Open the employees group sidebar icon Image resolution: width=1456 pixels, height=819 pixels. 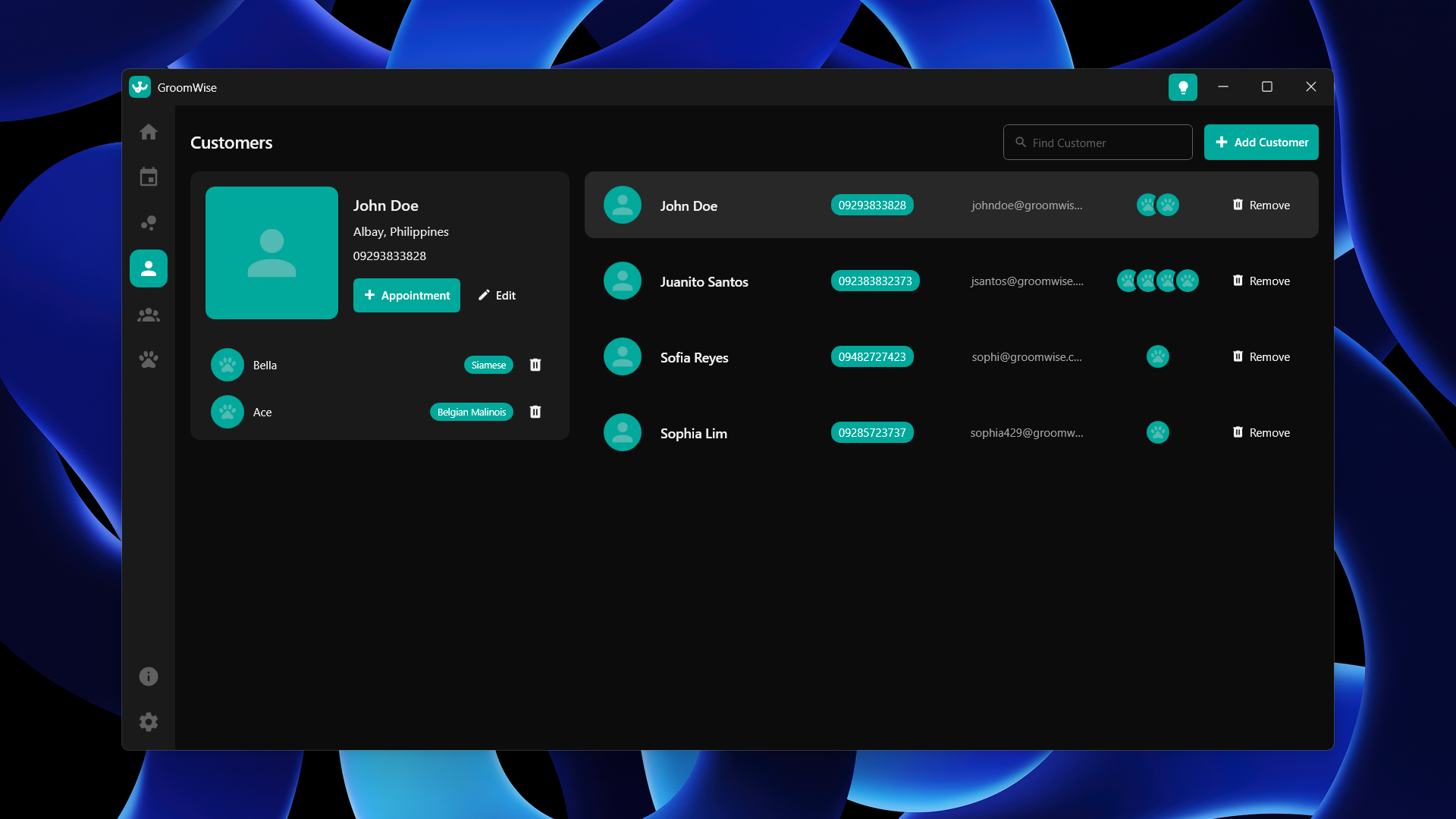(149, 315)
